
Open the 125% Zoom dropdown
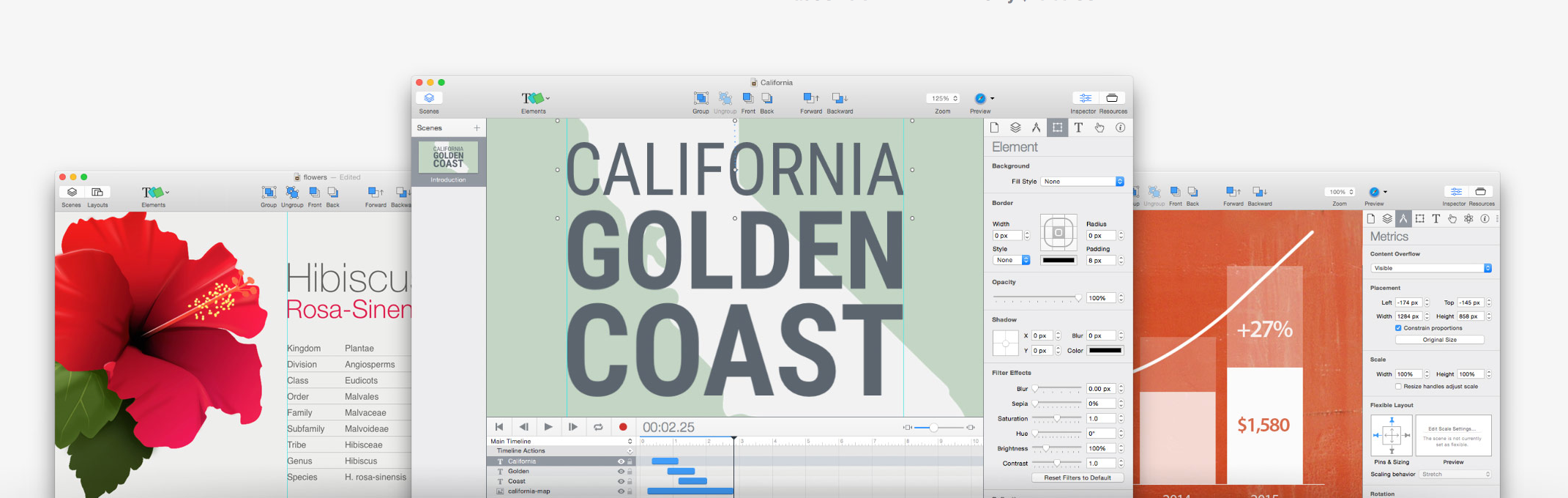pyautogui.click(x=943, y=98)
